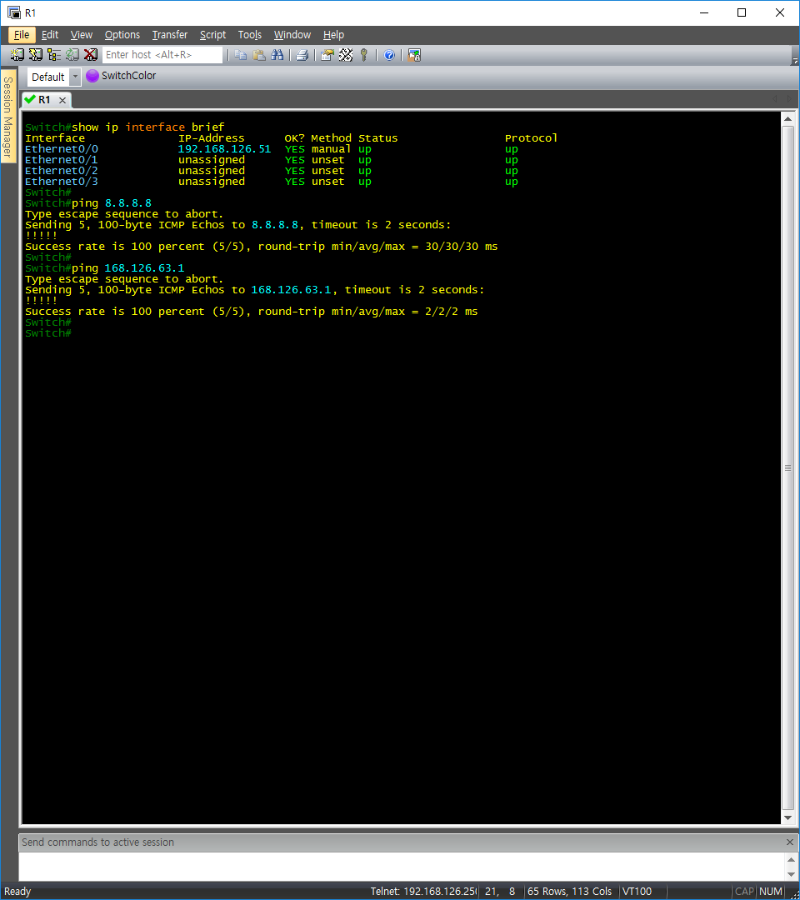Click the Enter host input field
800x900 pixels.
(162, 55)
